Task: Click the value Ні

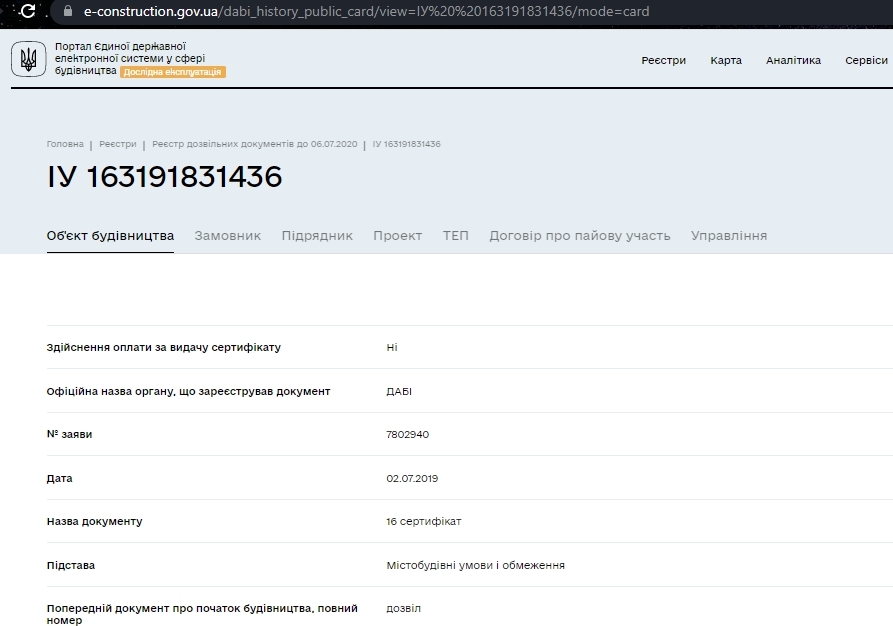Action: 392,347
